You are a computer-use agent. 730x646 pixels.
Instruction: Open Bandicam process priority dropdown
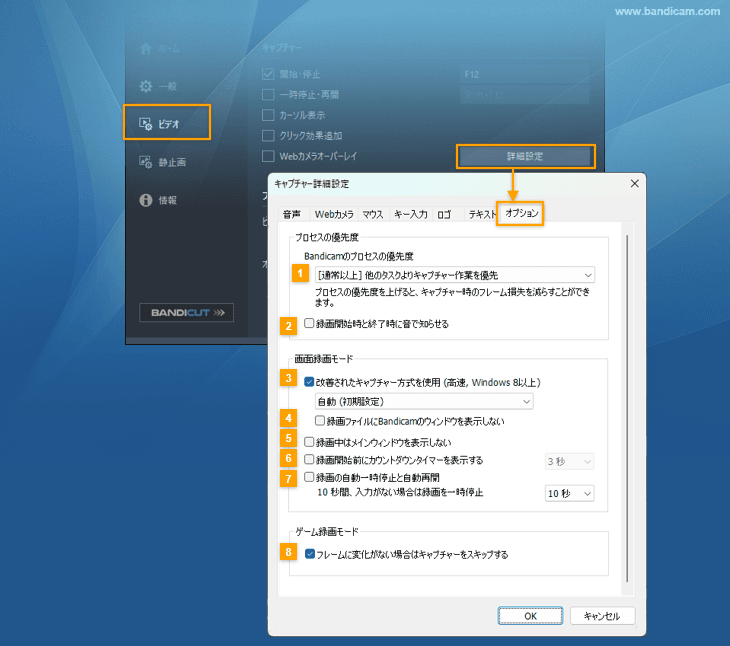tap(454, 275)
